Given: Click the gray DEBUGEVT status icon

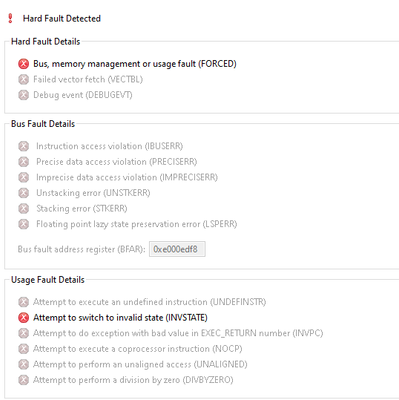Looking at the screenshot, I should (23, 95).
